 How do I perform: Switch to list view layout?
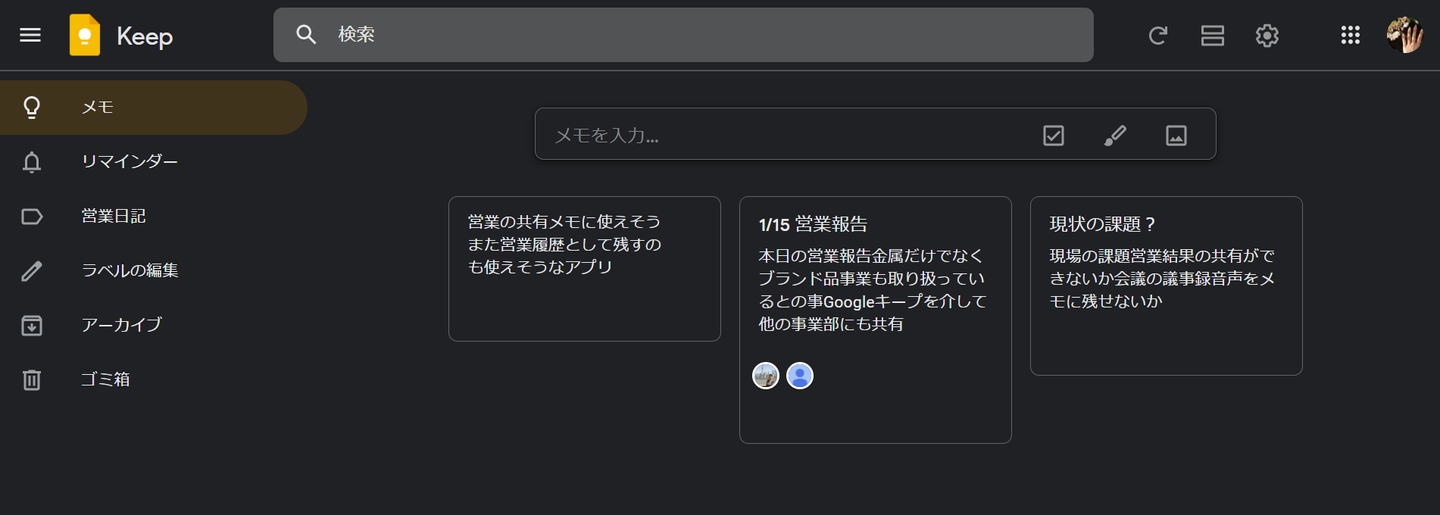1212,36
